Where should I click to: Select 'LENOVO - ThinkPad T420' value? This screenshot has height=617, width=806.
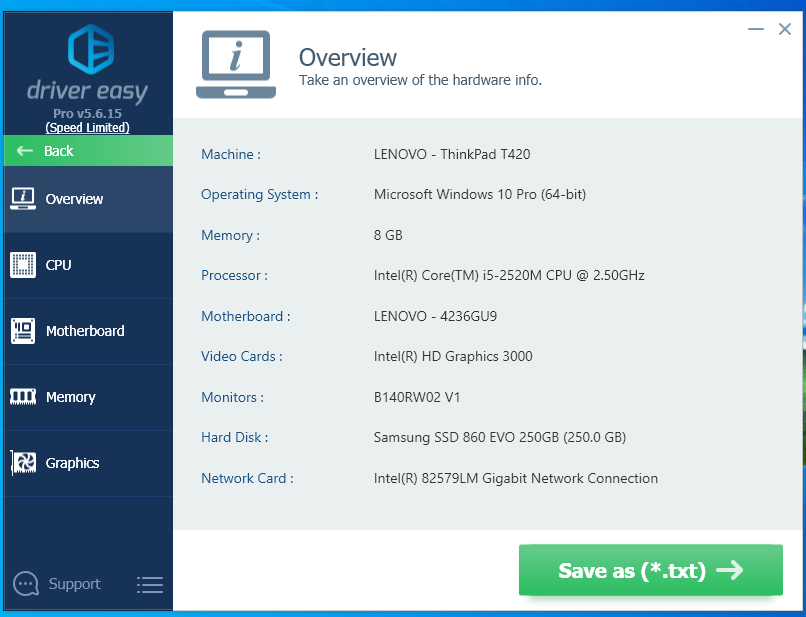tap(452, 154)
